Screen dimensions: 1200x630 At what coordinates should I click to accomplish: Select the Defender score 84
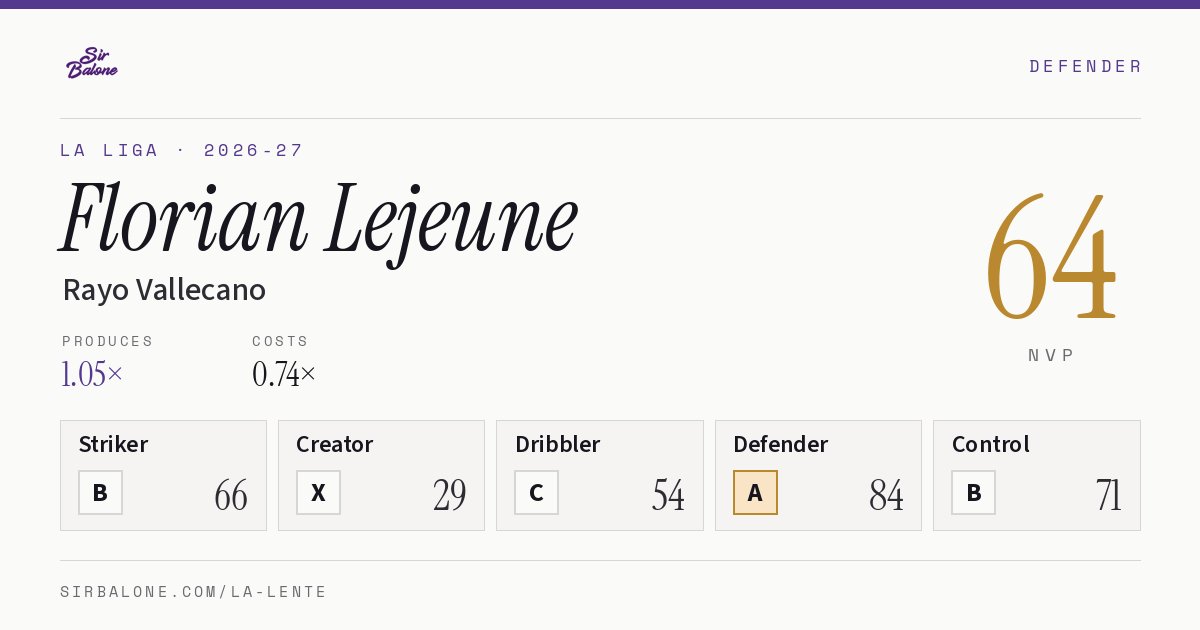(886, 495)
